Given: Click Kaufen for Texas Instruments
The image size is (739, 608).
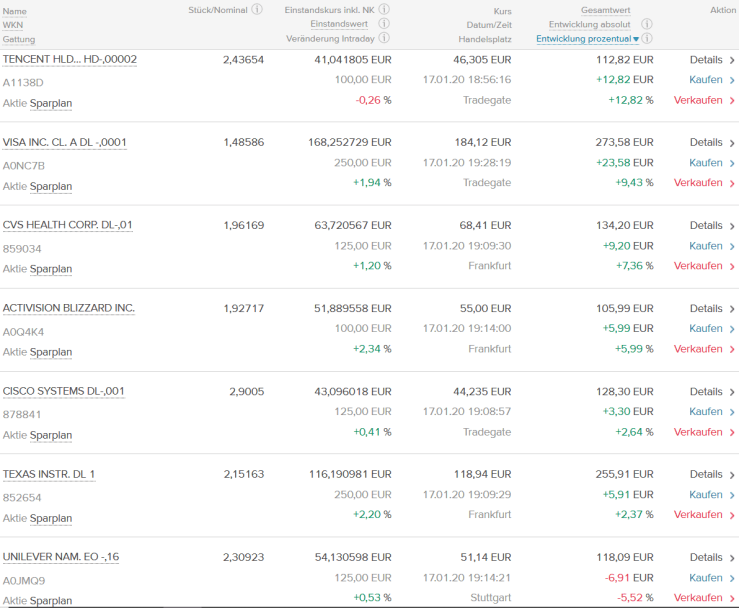Looking at the screenshot, I should click(x=706, y=494).
